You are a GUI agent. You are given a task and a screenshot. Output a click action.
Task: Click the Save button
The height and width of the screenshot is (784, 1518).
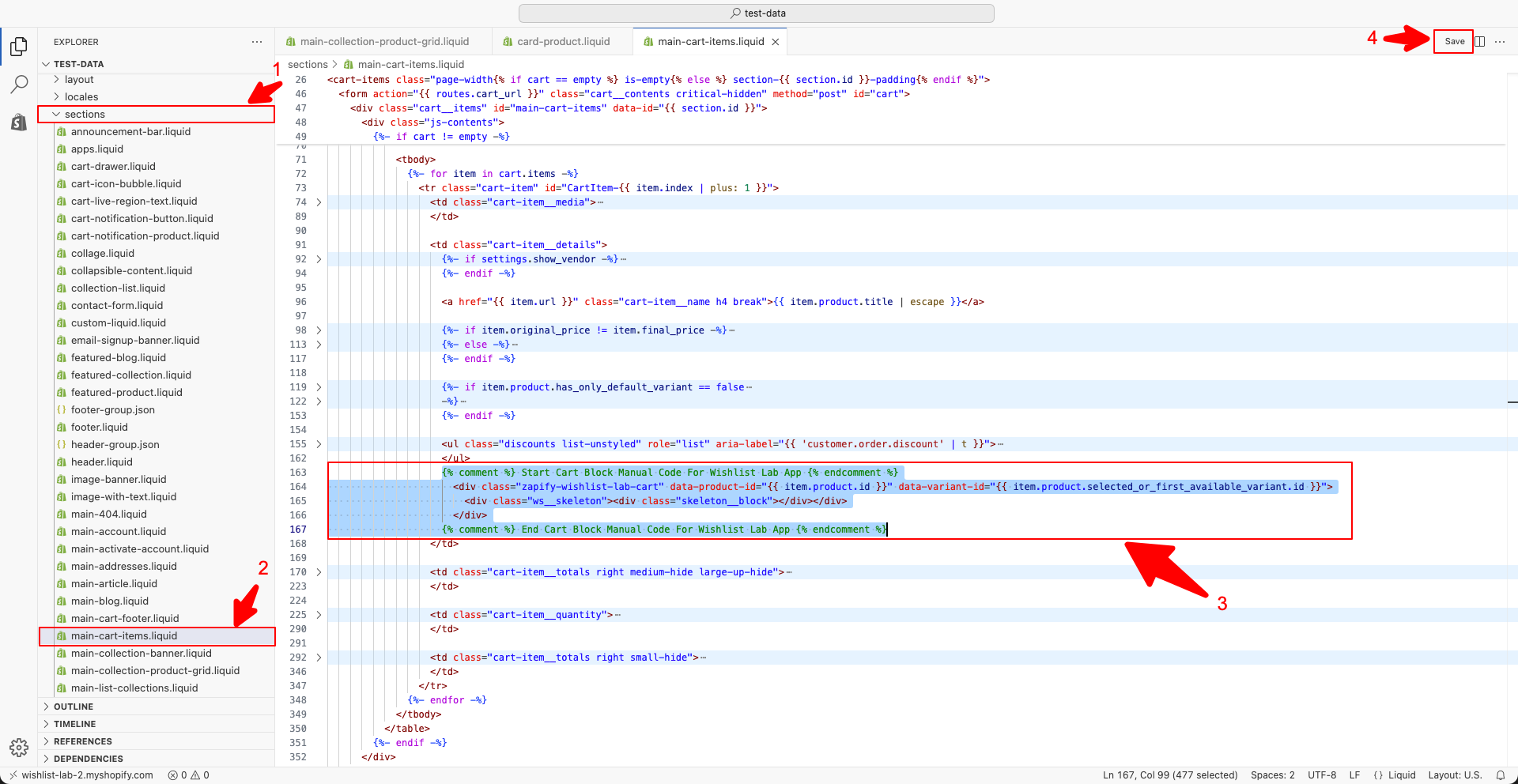tap(1454, 42)
